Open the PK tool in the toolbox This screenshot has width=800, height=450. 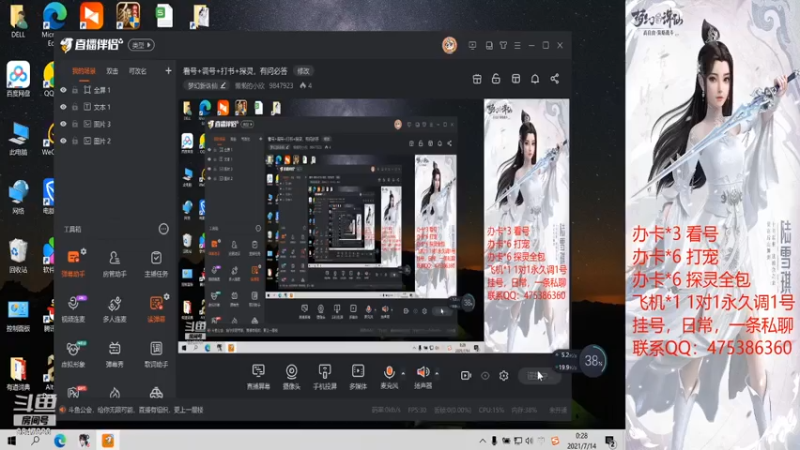[x=73, y=392]
